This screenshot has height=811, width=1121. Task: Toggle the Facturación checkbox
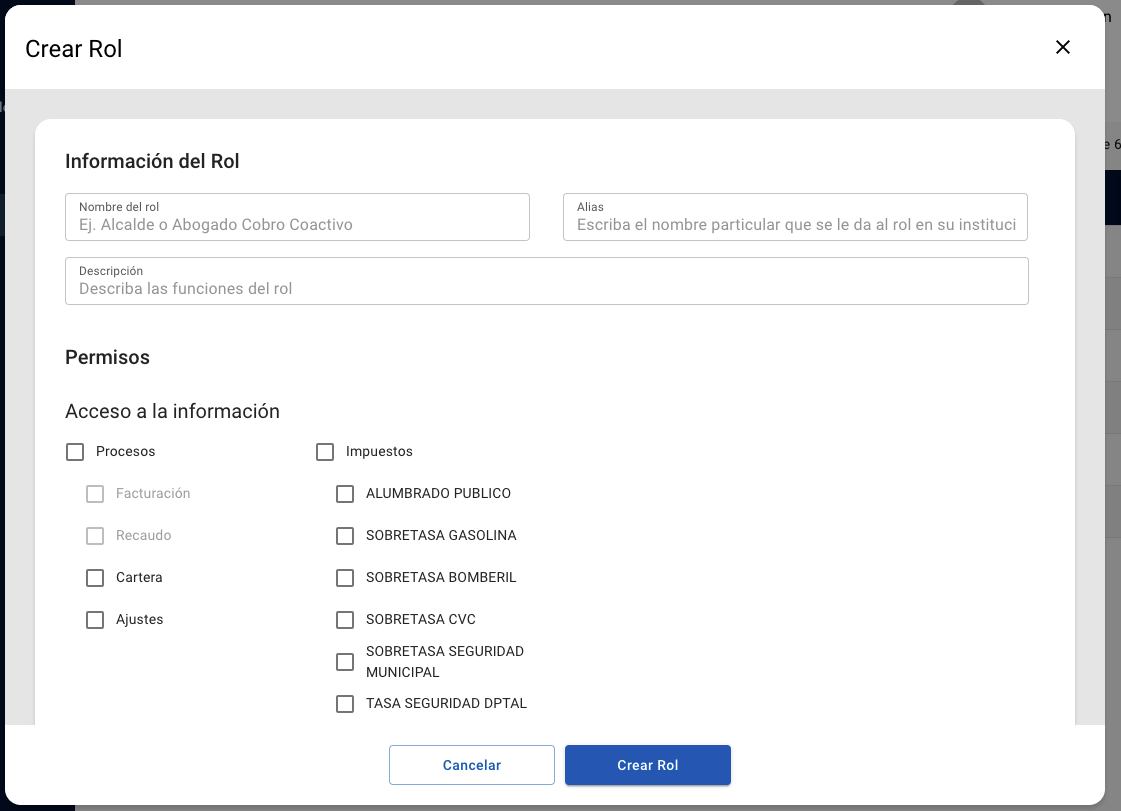pyautogui.click(x=95, y=494)
